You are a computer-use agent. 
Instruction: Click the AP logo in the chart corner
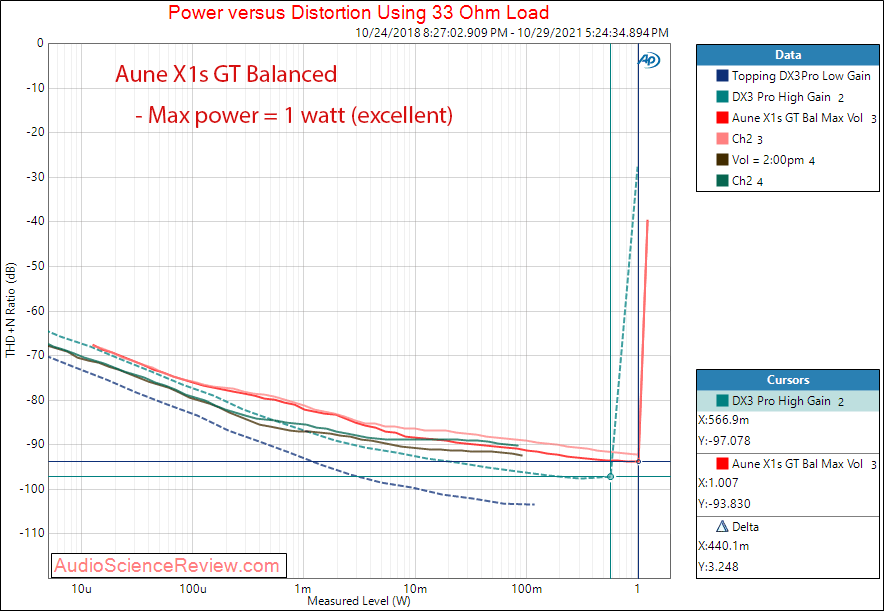pos(648,60)
